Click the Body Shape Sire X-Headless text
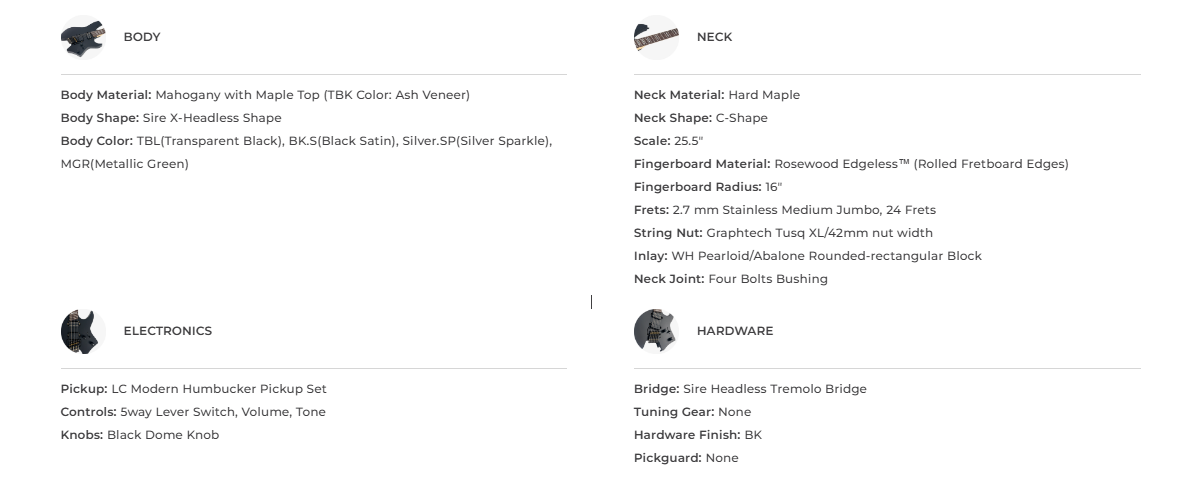Screen dimensions: 1196x485 click(171, 118)
